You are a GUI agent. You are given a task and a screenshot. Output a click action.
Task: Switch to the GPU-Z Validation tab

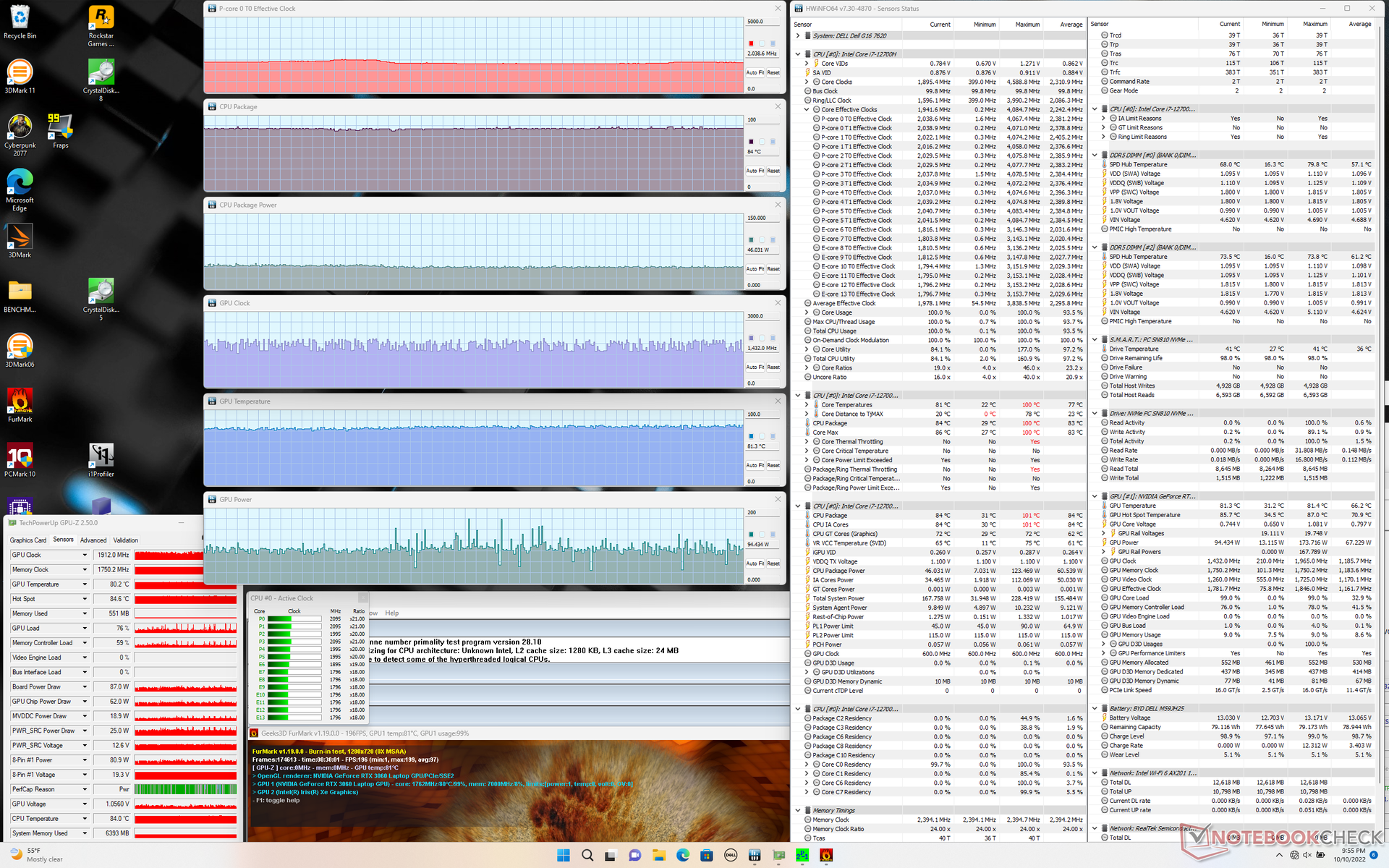pos(125,540)
